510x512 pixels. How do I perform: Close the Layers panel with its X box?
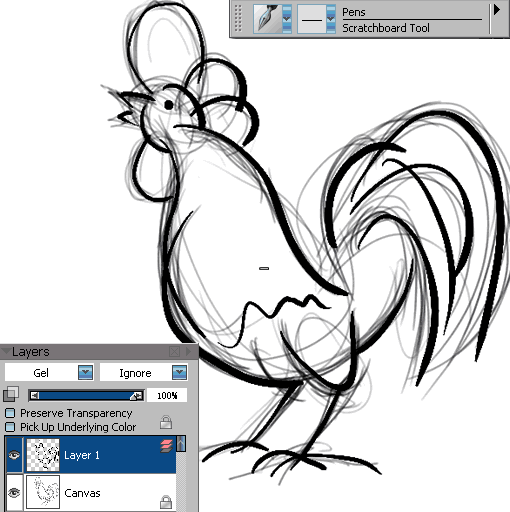pyautogui.click(x=175, y=351)
